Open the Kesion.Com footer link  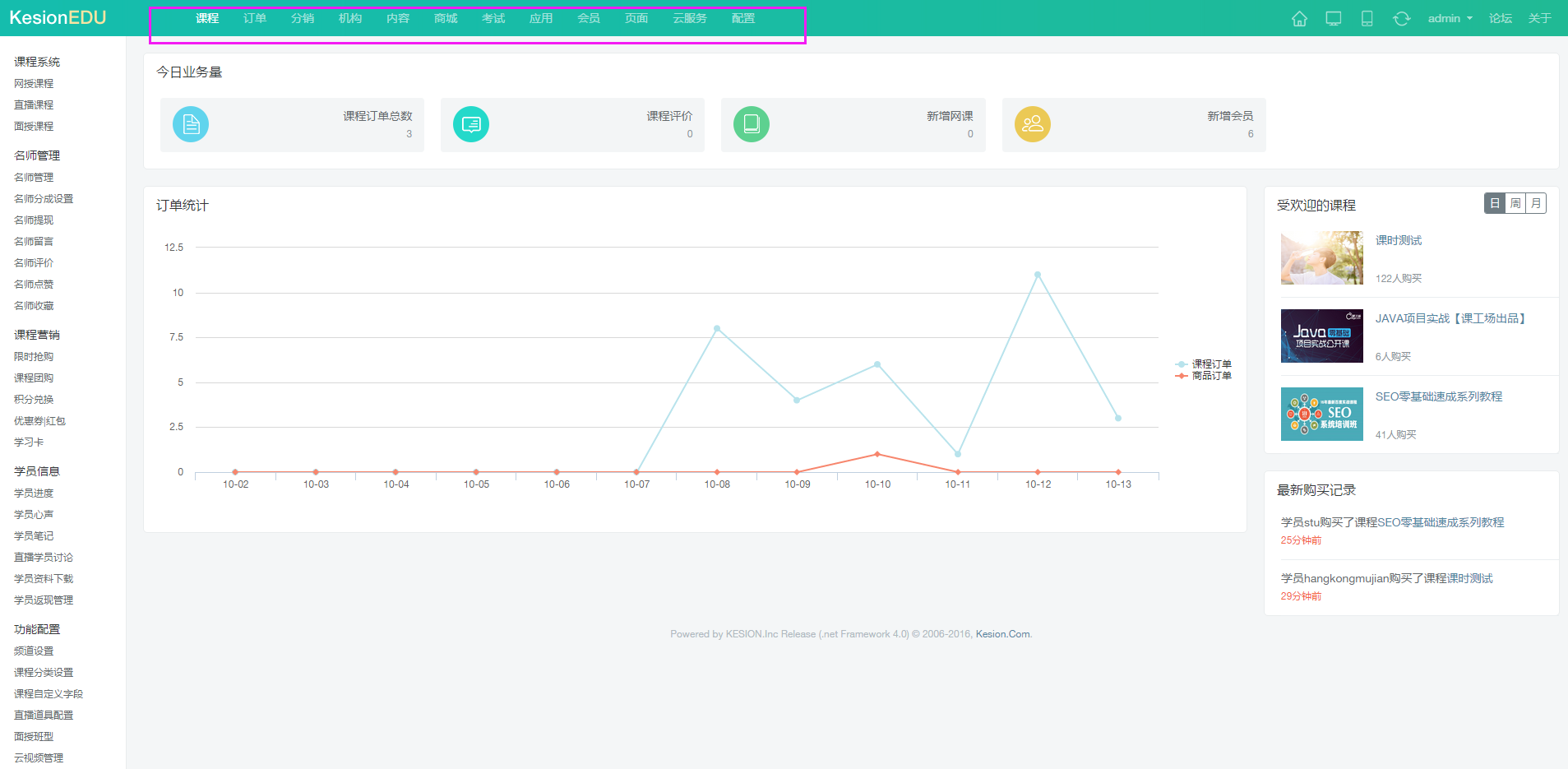(1002, 634)
